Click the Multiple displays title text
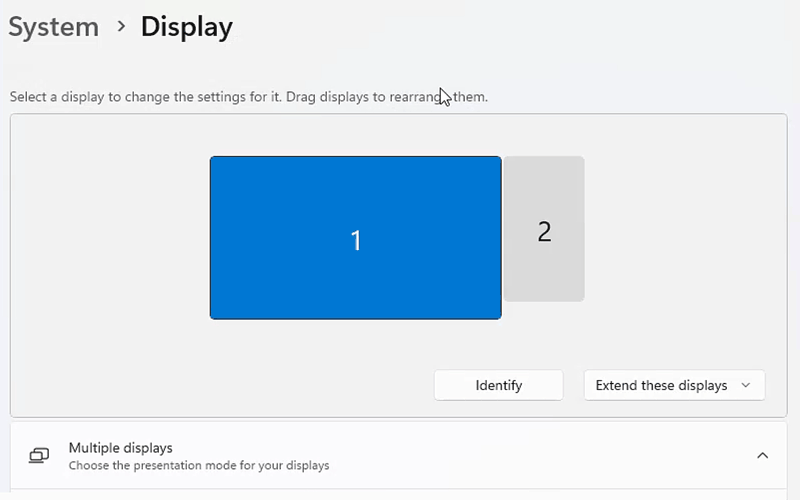The image size is (800, 500). click(120, 448)
